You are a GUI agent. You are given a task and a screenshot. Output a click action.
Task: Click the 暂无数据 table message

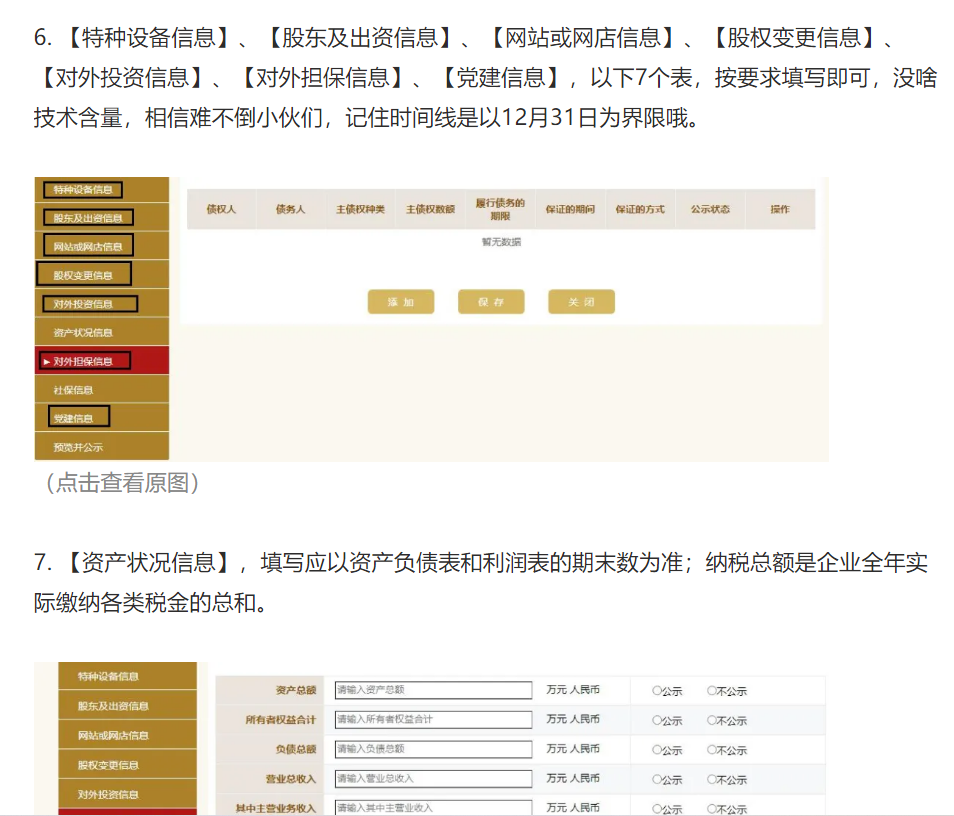501,242
